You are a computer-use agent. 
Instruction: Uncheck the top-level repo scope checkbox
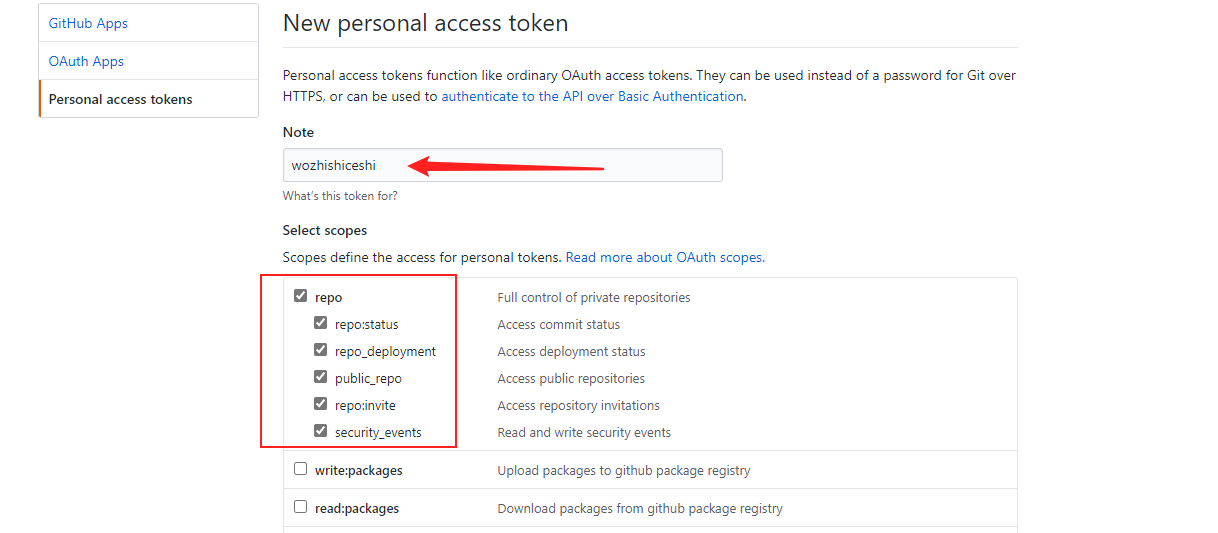[300, 296]
